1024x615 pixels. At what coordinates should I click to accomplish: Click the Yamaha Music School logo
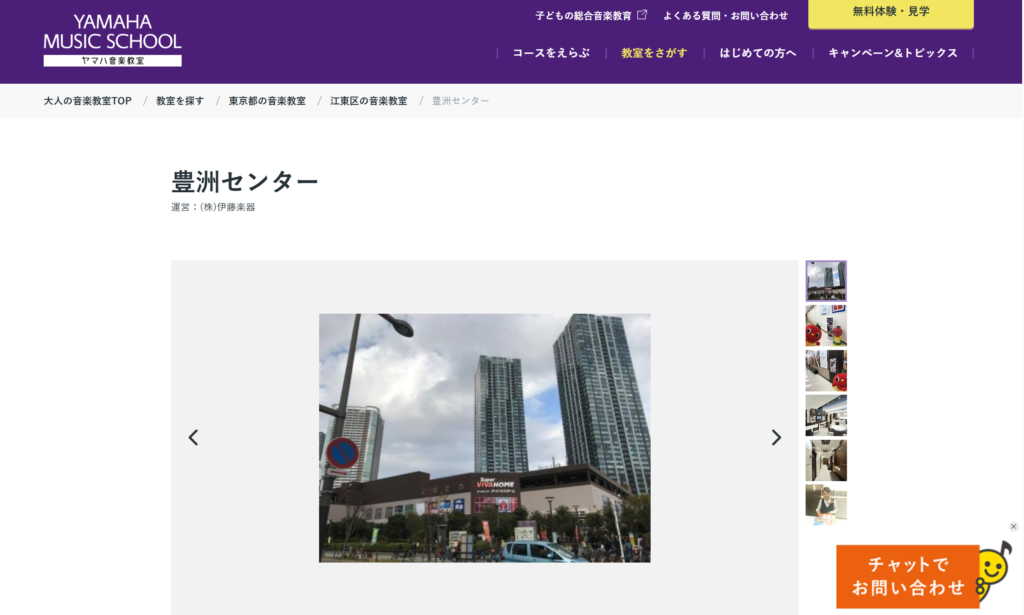(112, 40)
